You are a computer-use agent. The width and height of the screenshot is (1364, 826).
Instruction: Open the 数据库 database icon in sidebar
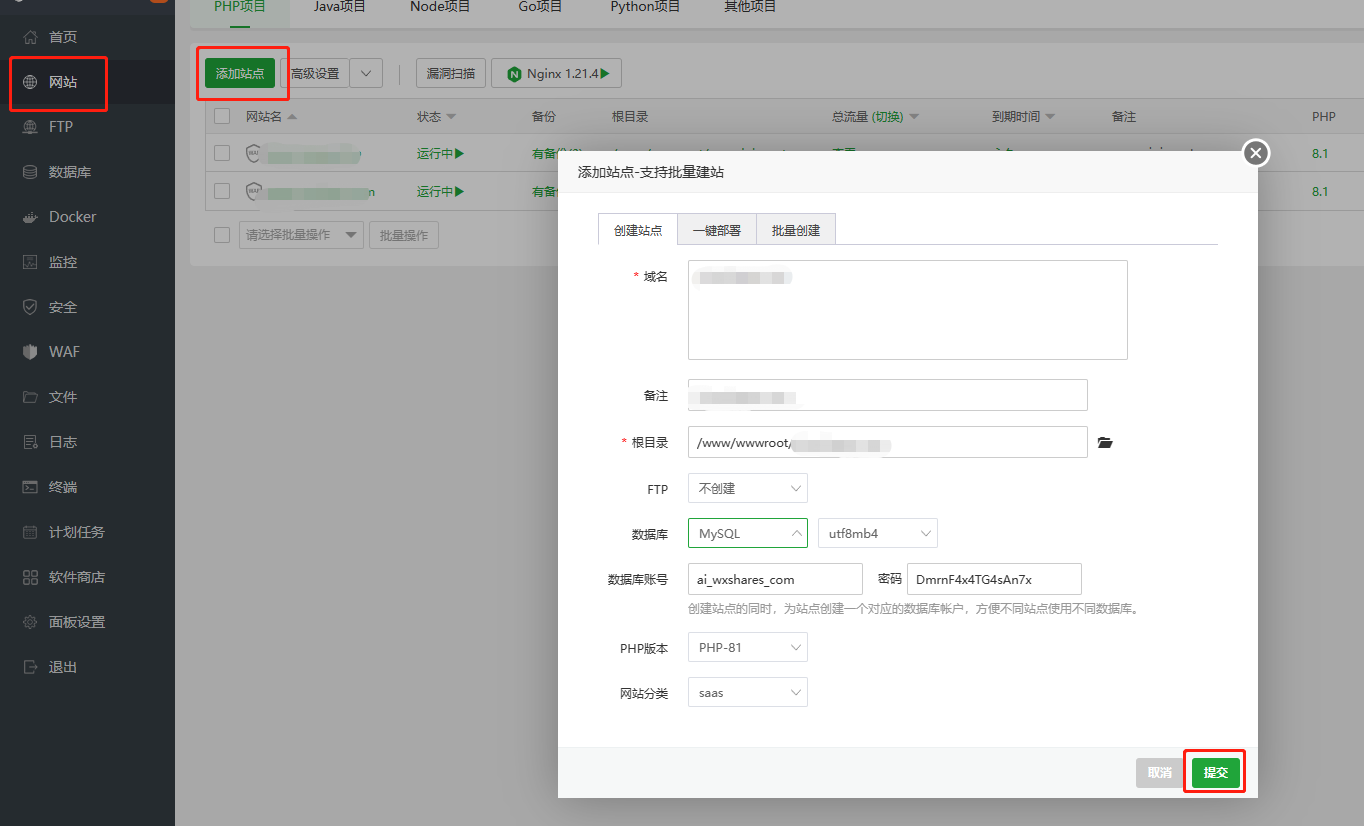click(30, 172)
